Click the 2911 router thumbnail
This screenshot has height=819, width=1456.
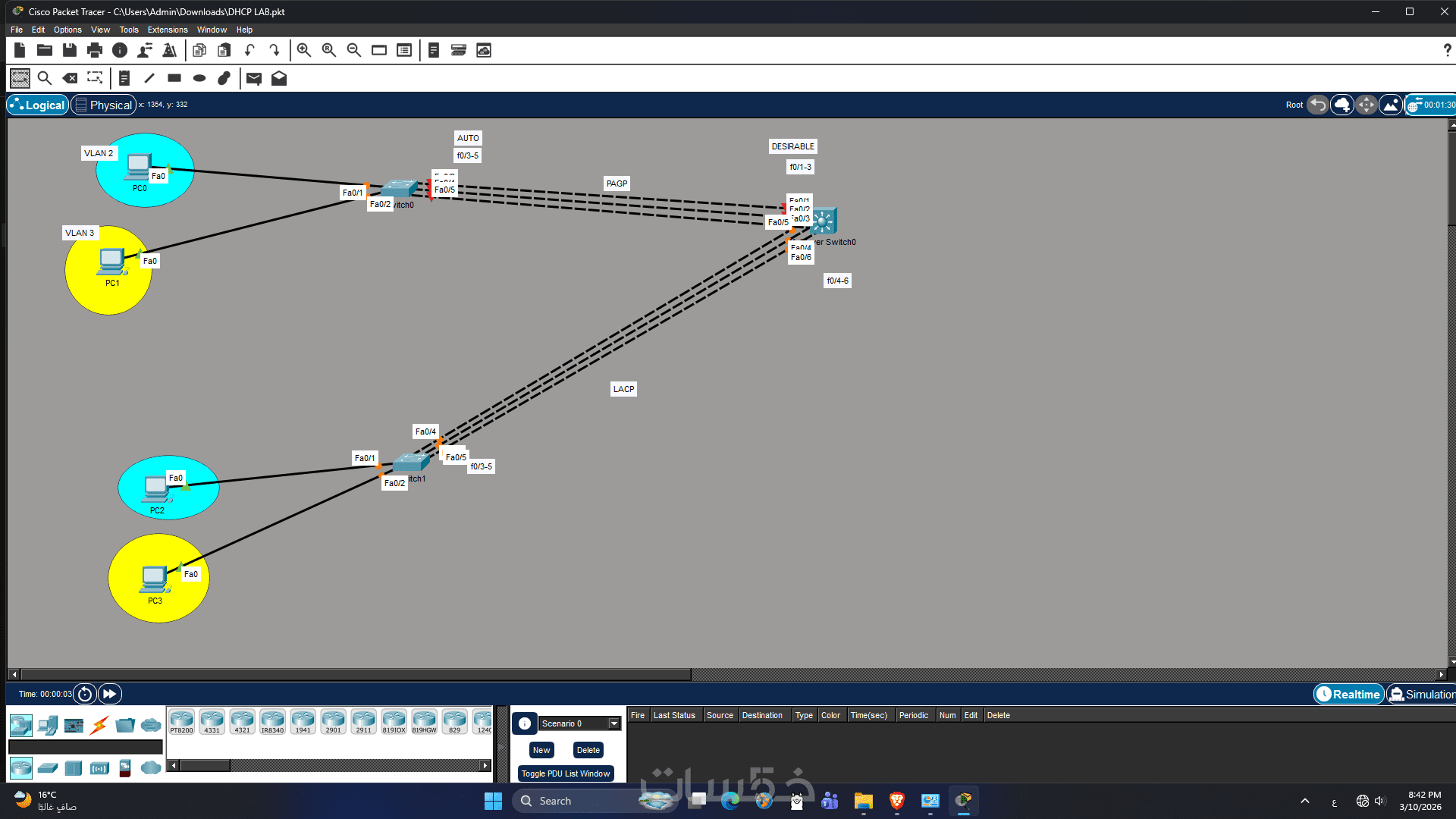[x=363, y=721]
